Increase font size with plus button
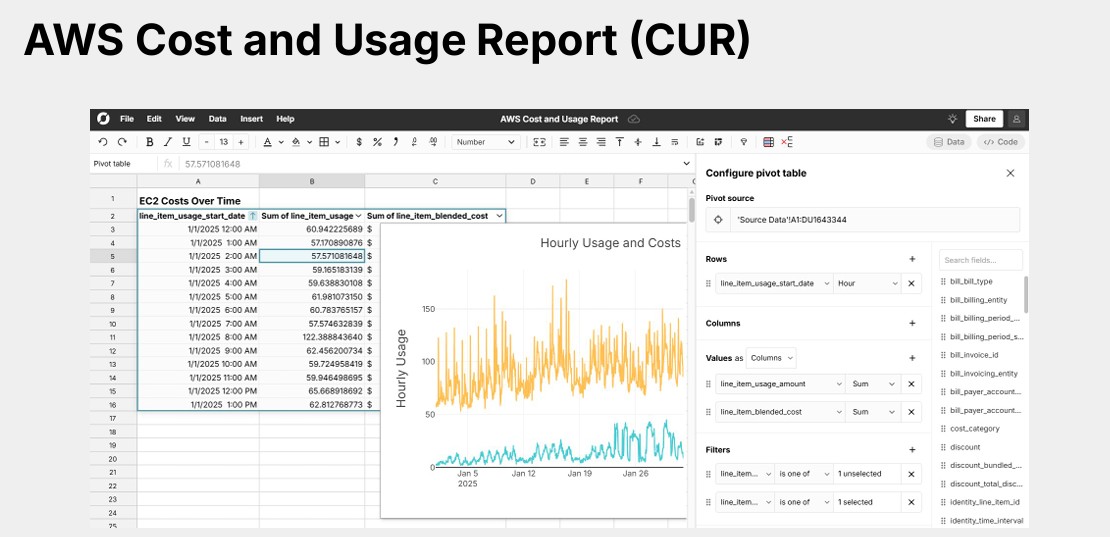Viewport: 1110px width, 537px height. click(241, 142)
